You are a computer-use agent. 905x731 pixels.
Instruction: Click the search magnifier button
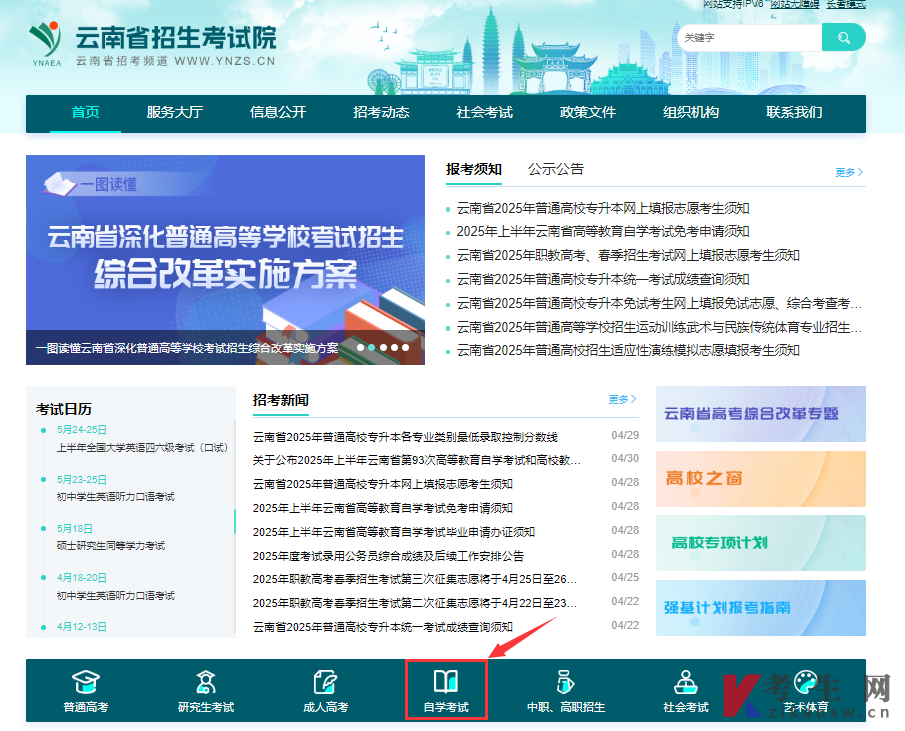tap(843, 38)
